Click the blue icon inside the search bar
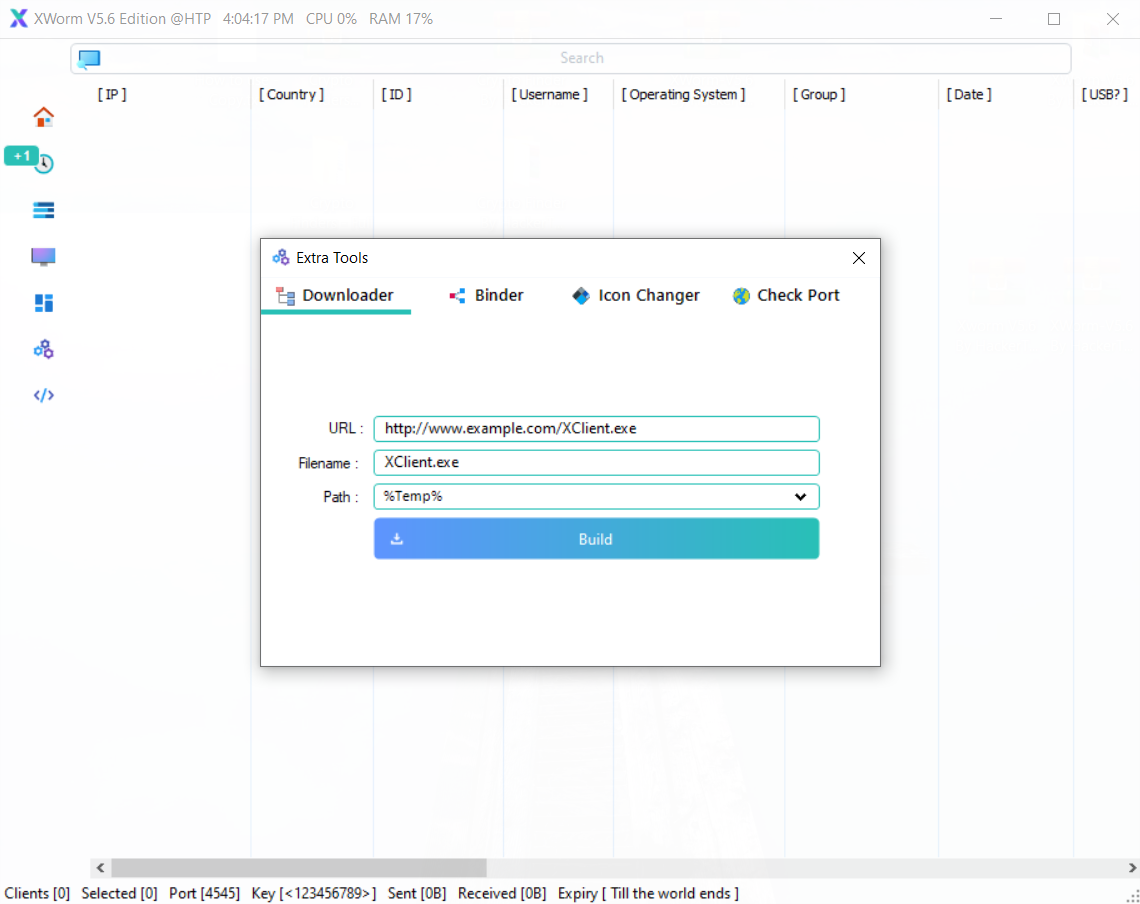 point(90,59)
